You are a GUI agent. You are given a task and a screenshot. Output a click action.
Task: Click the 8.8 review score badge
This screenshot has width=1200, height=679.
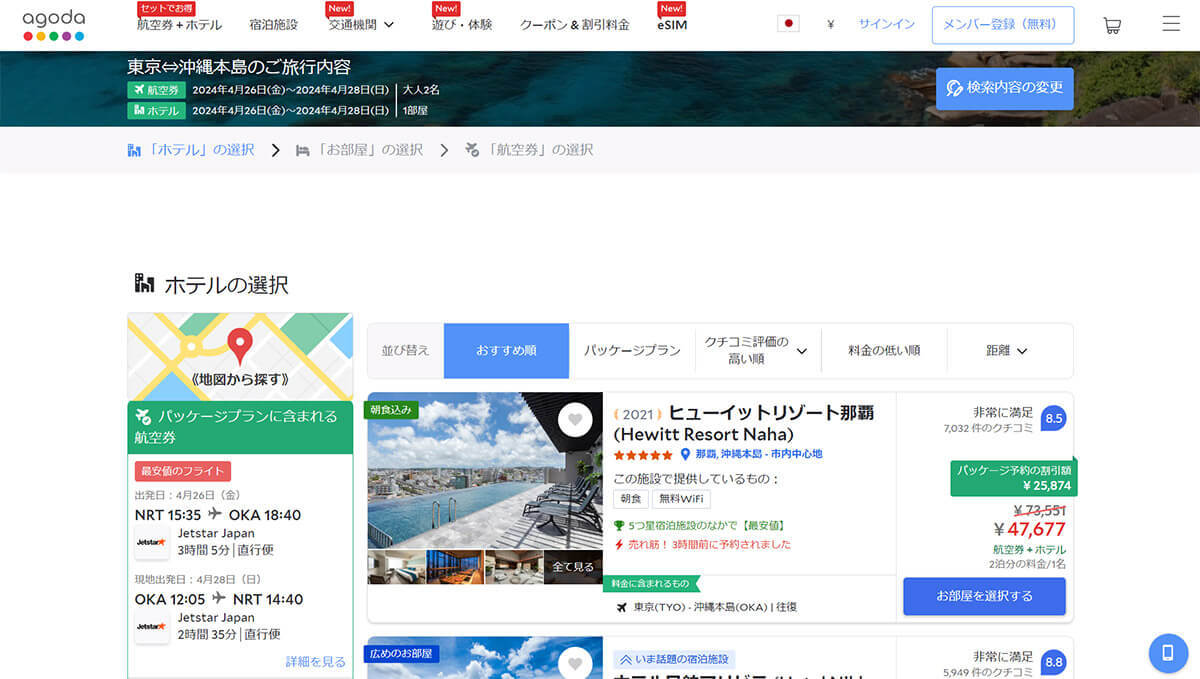pyautogui.click(x=1053, y=662)
